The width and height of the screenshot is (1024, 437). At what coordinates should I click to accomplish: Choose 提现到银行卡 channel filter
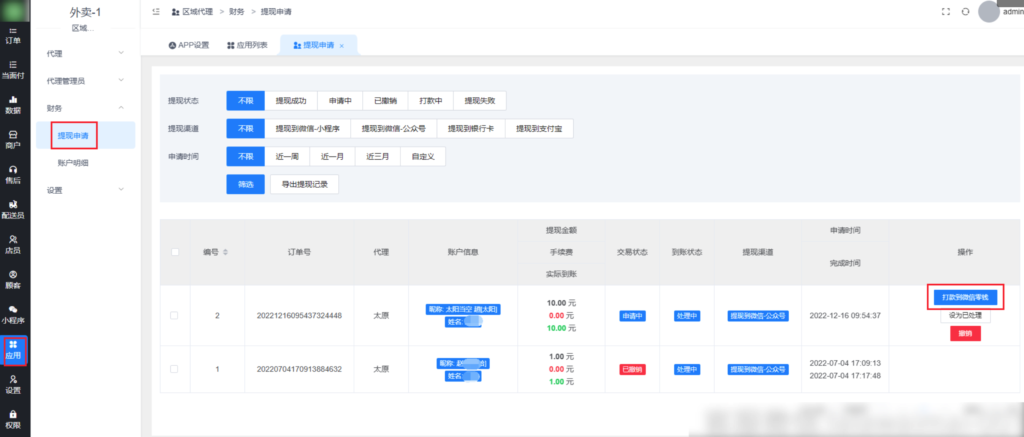(471, 129)
